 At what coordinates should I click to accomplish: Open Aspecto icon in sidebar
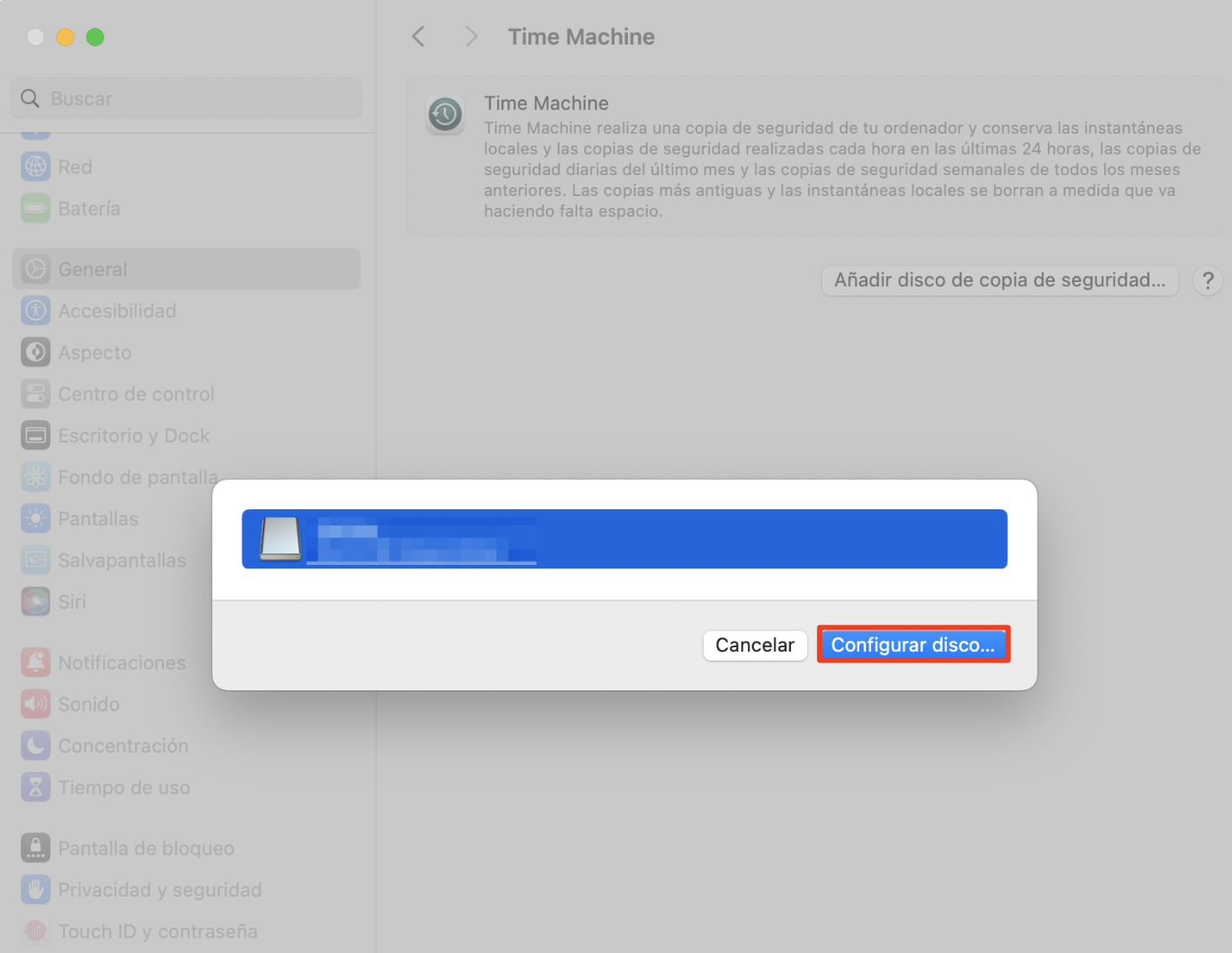pos(35,352)
